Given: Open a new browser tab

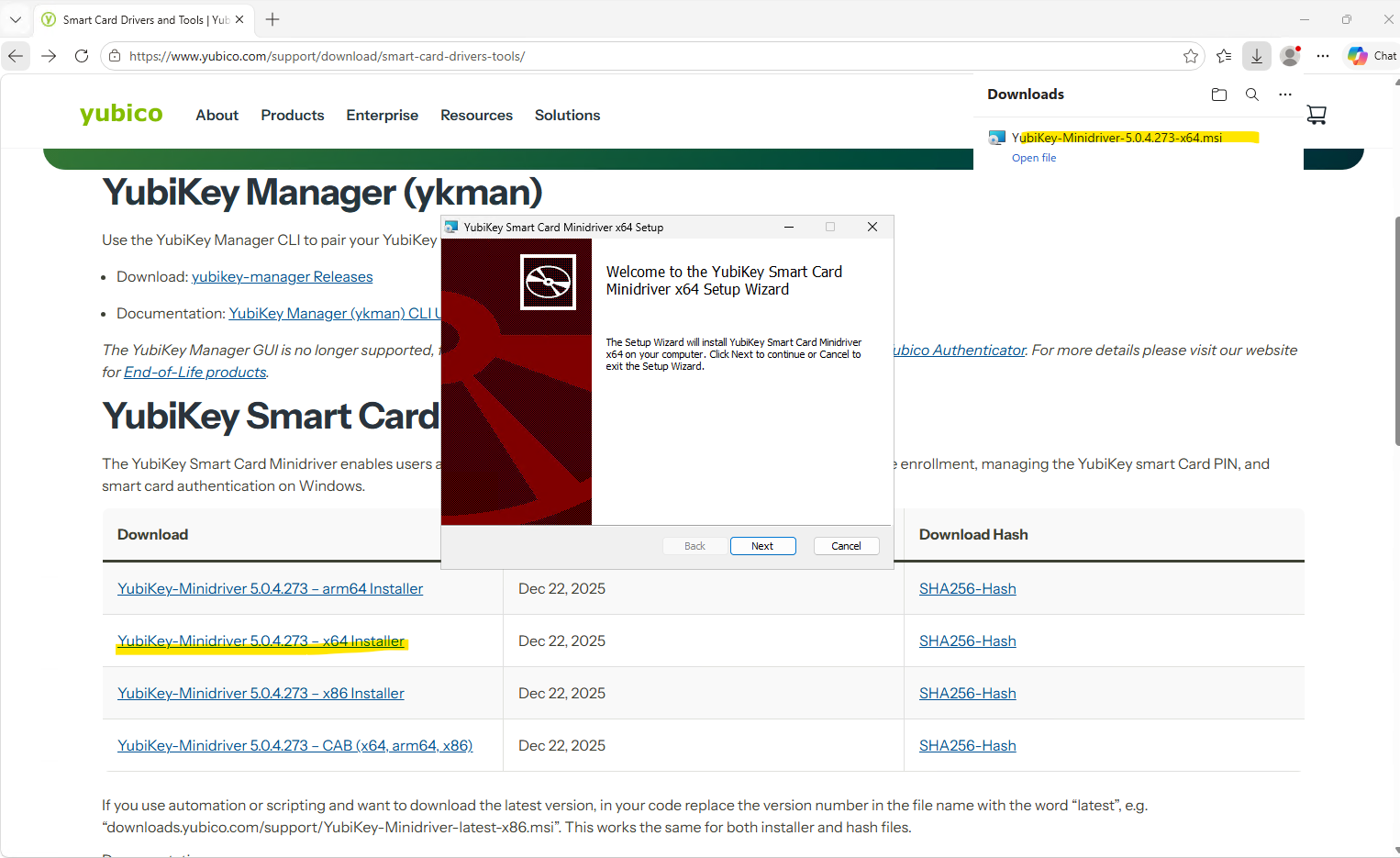Looking at the screenshot, I should 272,19.
